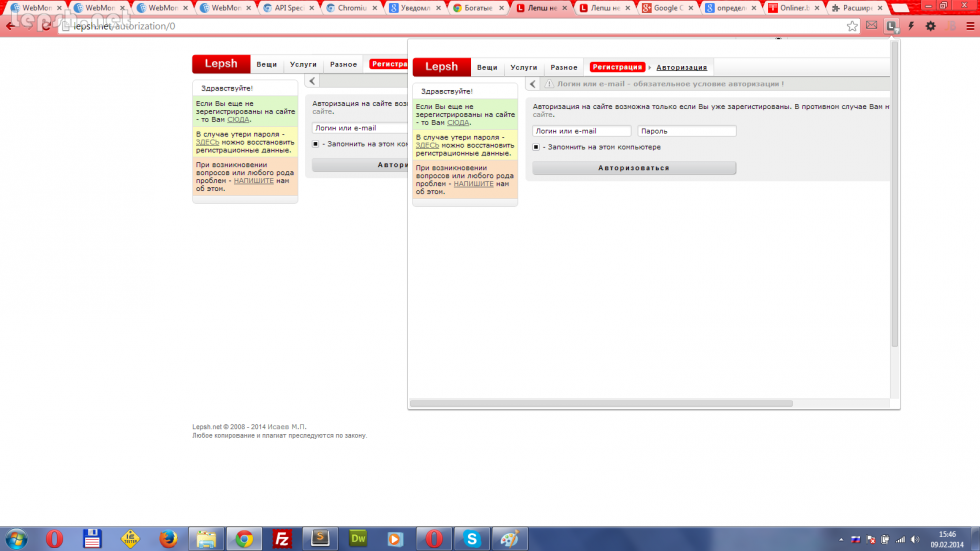Click the mail envelope extension icon

pos(872,26)
